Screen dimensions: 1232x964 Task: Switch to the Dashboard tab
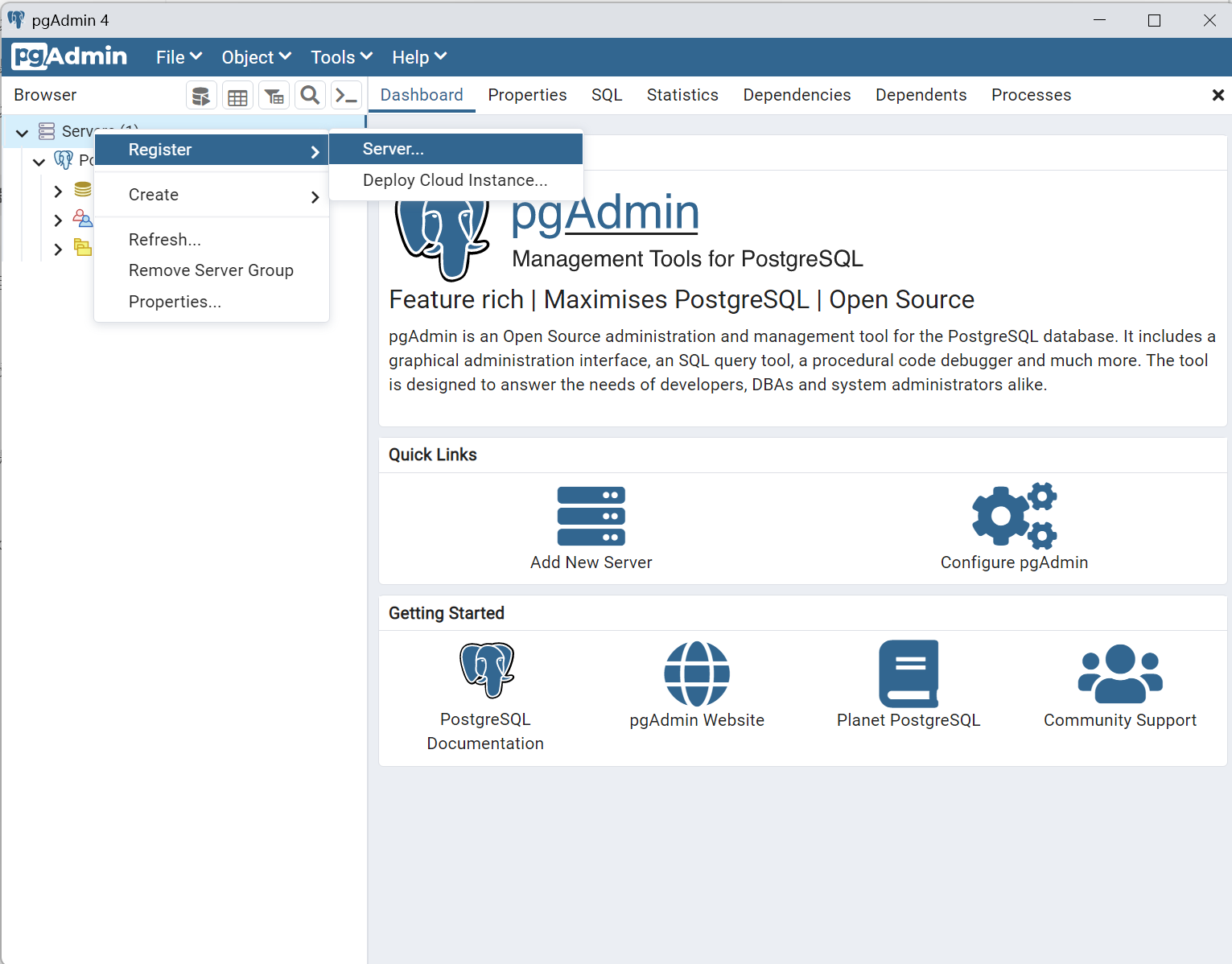pyautogui.click(x=422, y=95)
